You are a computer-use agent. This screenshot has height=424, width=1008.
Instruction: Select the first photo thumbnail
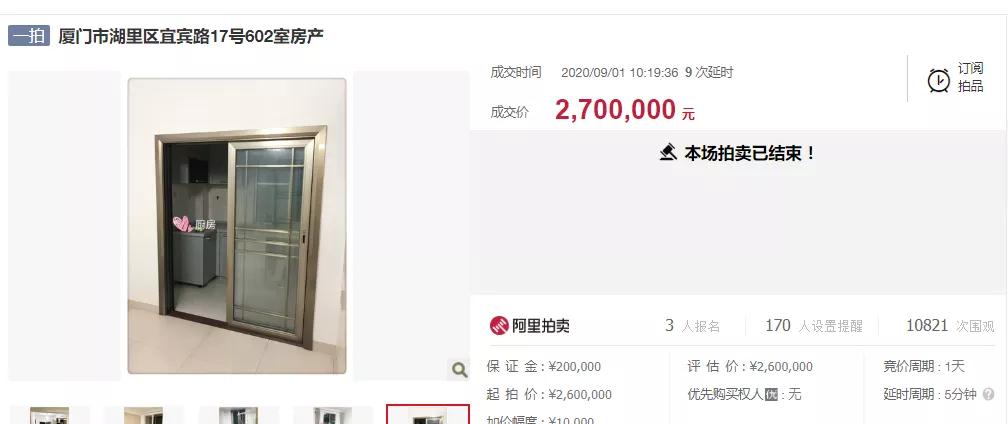point(50,415)
